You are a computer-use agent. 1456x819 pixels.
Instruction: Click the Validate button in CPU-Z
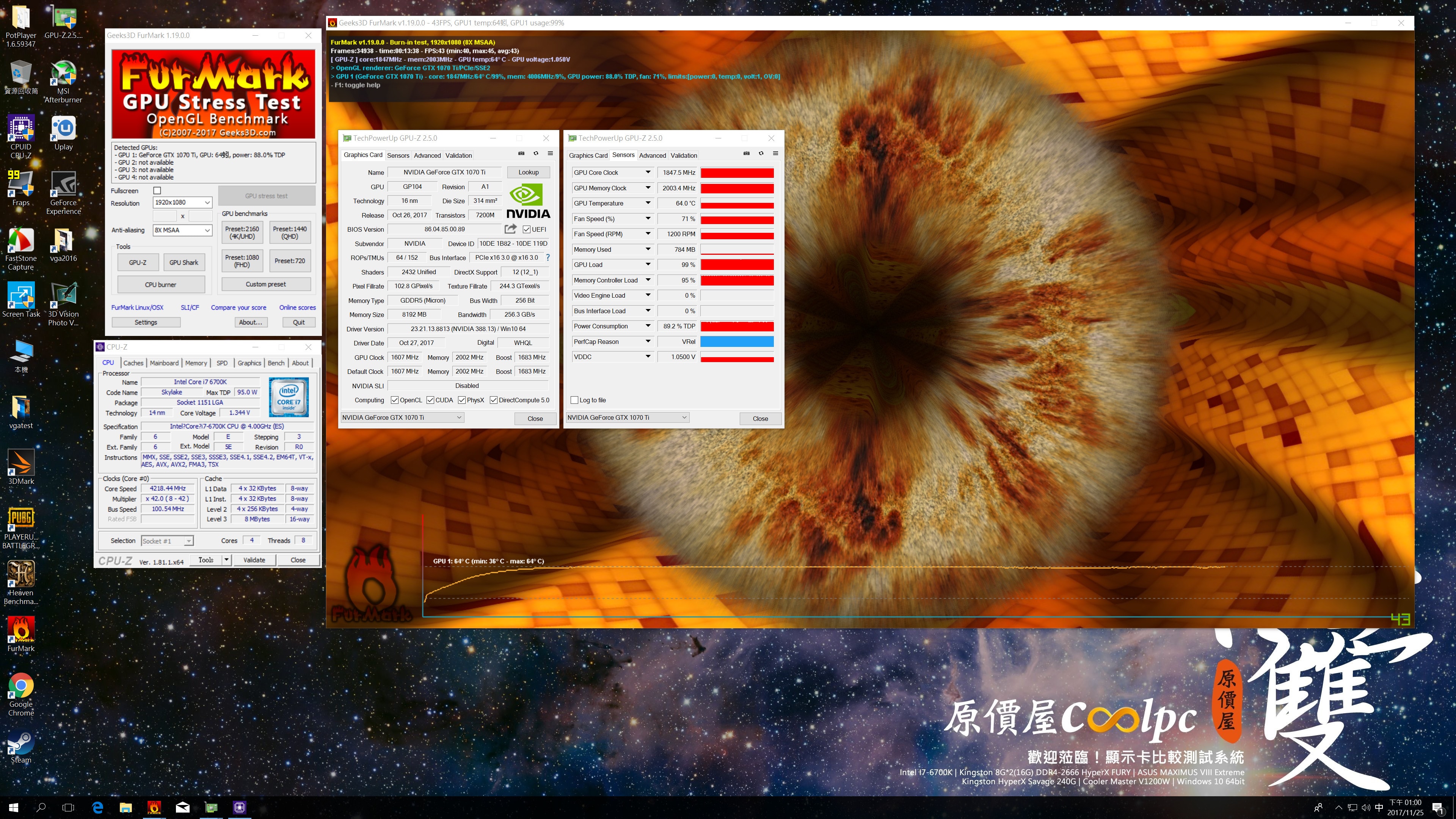click(x=254, y=560)
